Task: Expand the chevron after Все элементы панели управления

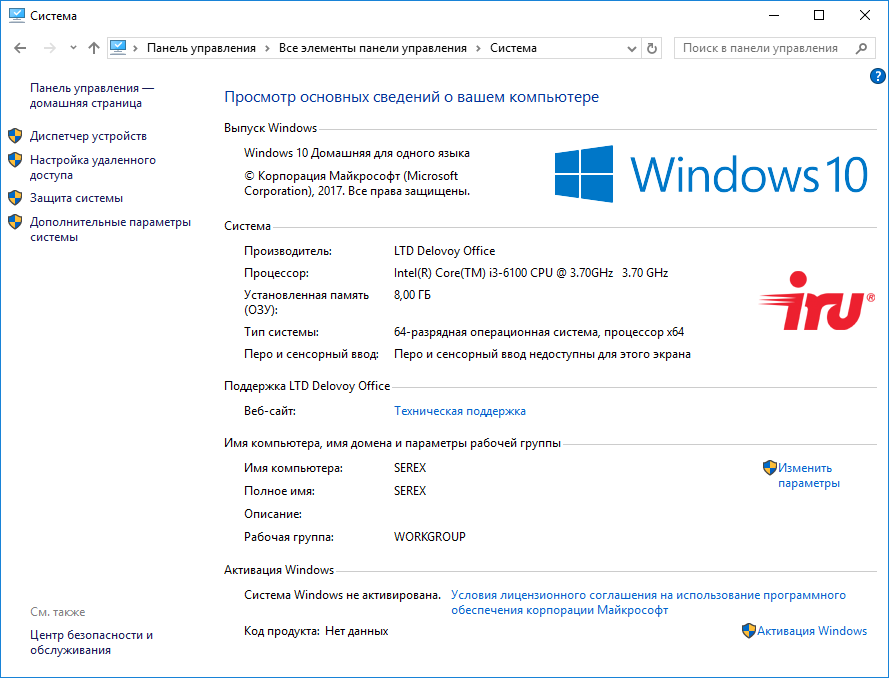Action: click(478, 48)
